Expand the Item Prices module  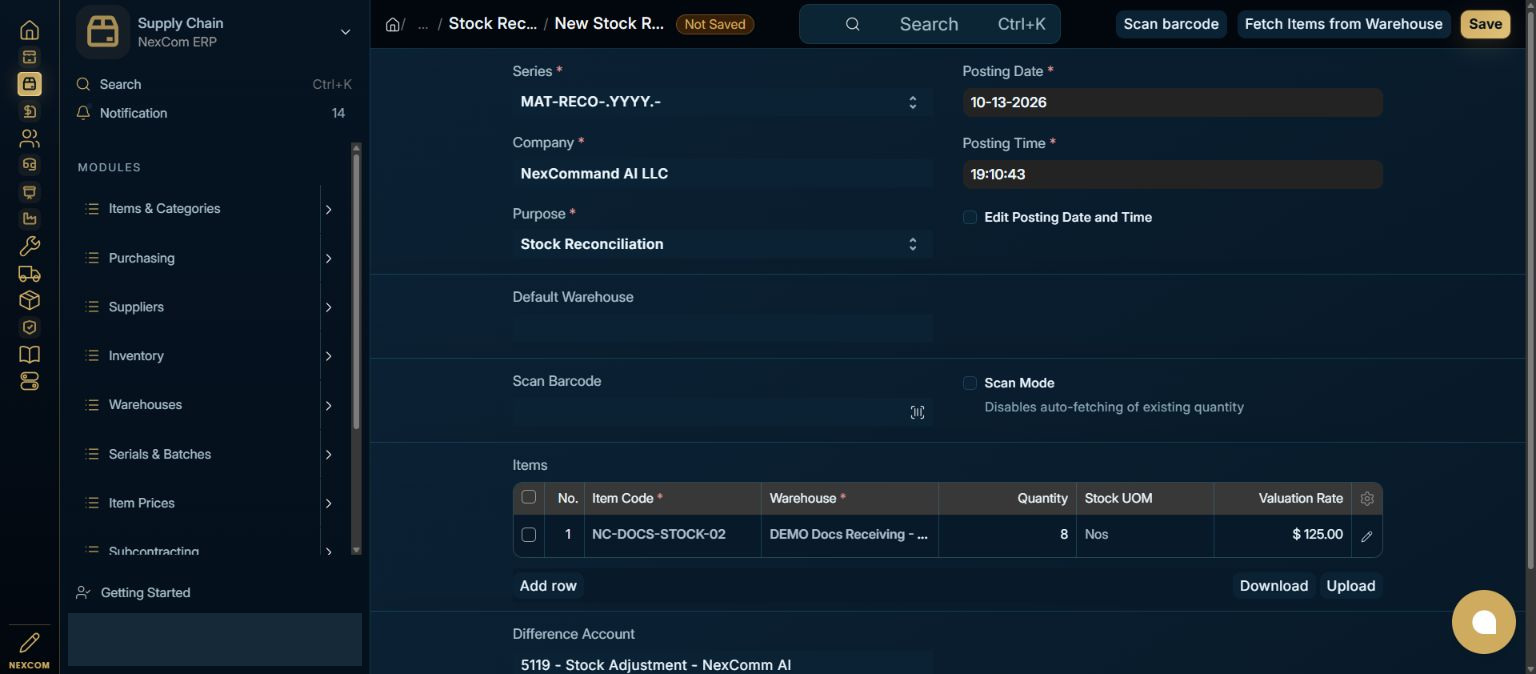coord(328,503)
